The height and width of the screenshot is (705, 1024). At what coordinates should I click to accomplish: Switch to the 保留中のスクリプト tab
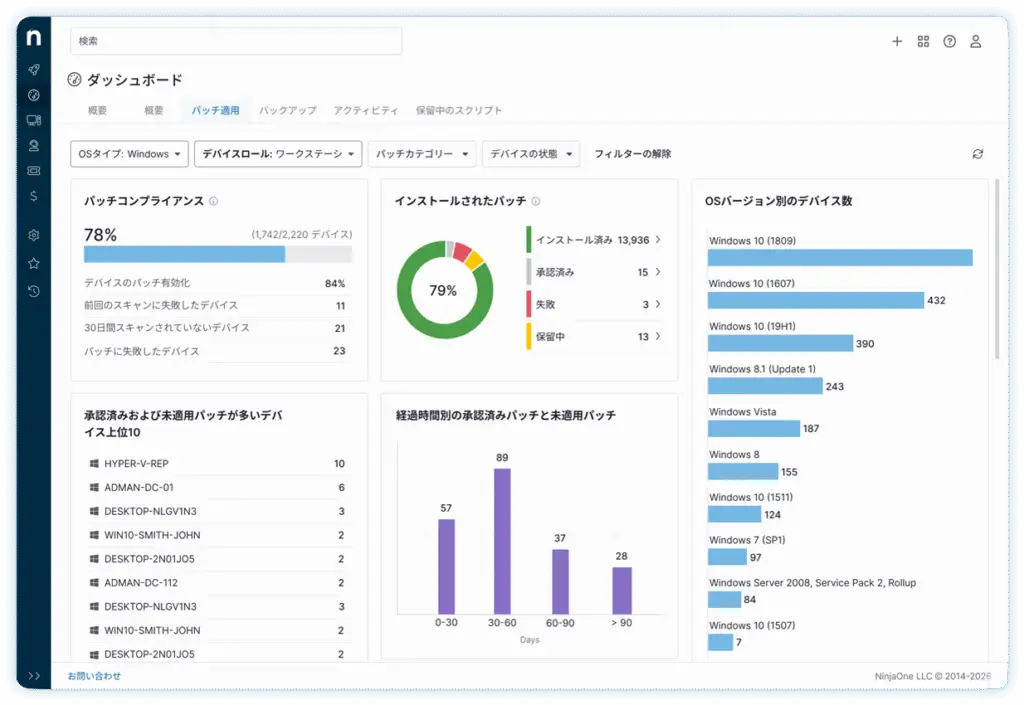click(x=458, y=110)
